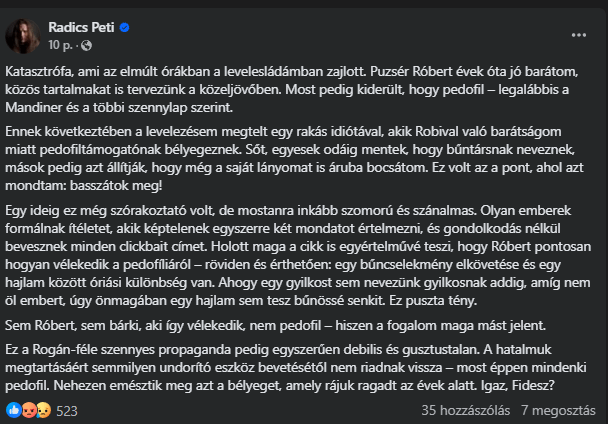The width and height of the screenshot is (608, 424).
Task: Click the angry face reaction icon
Action: point(29,410)
